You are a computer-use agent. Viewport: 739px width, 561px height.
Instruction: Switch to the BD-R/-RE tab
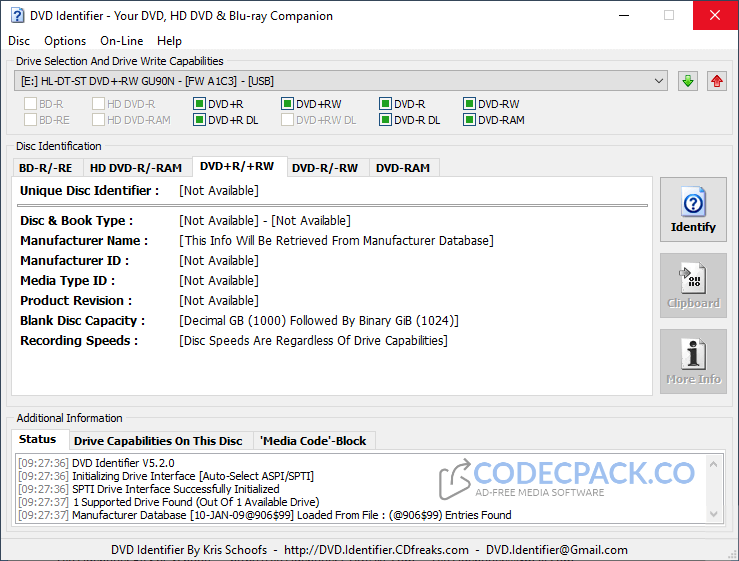(46, 168)
